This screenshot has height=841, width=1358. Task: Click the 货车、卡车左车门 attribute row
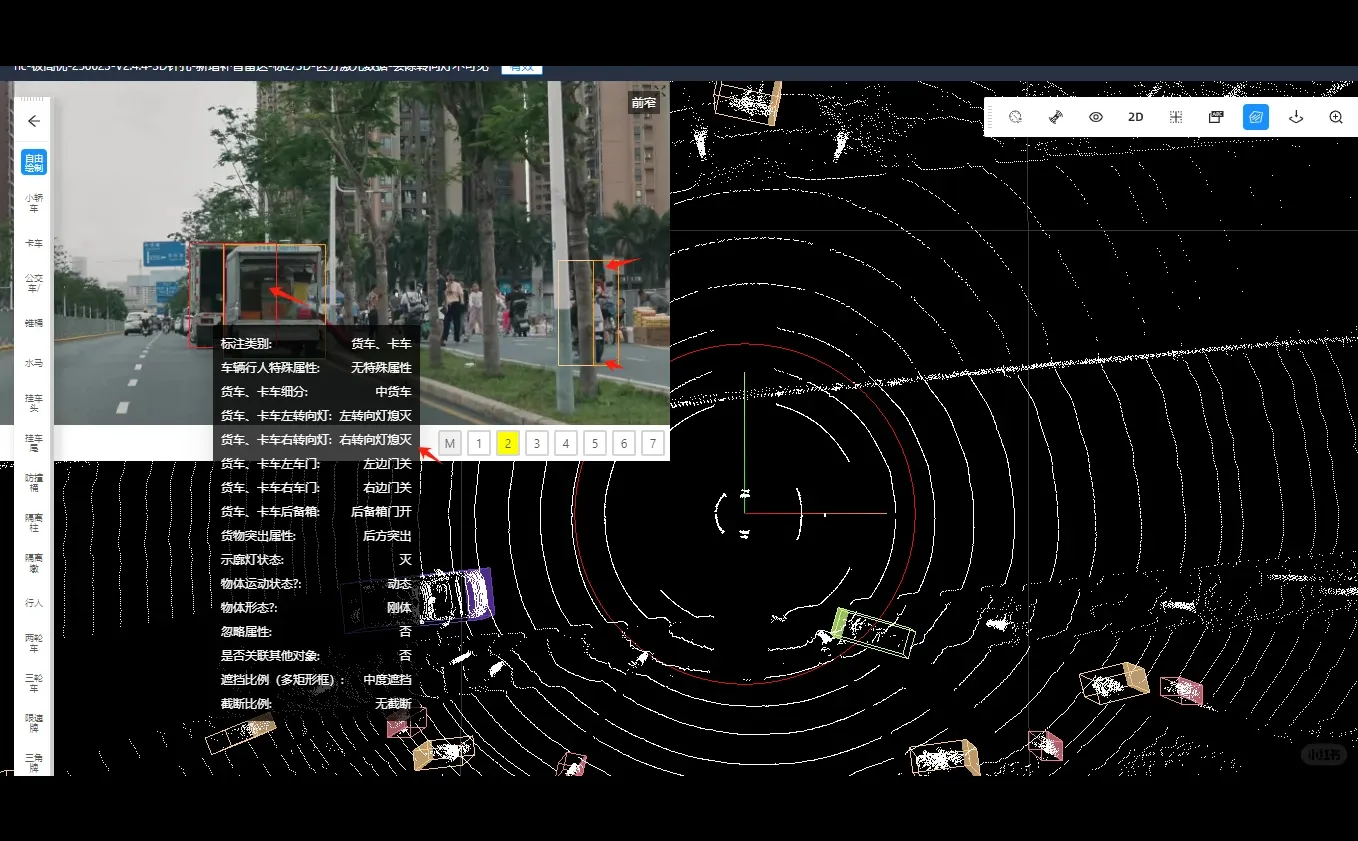tap(316, 464)
